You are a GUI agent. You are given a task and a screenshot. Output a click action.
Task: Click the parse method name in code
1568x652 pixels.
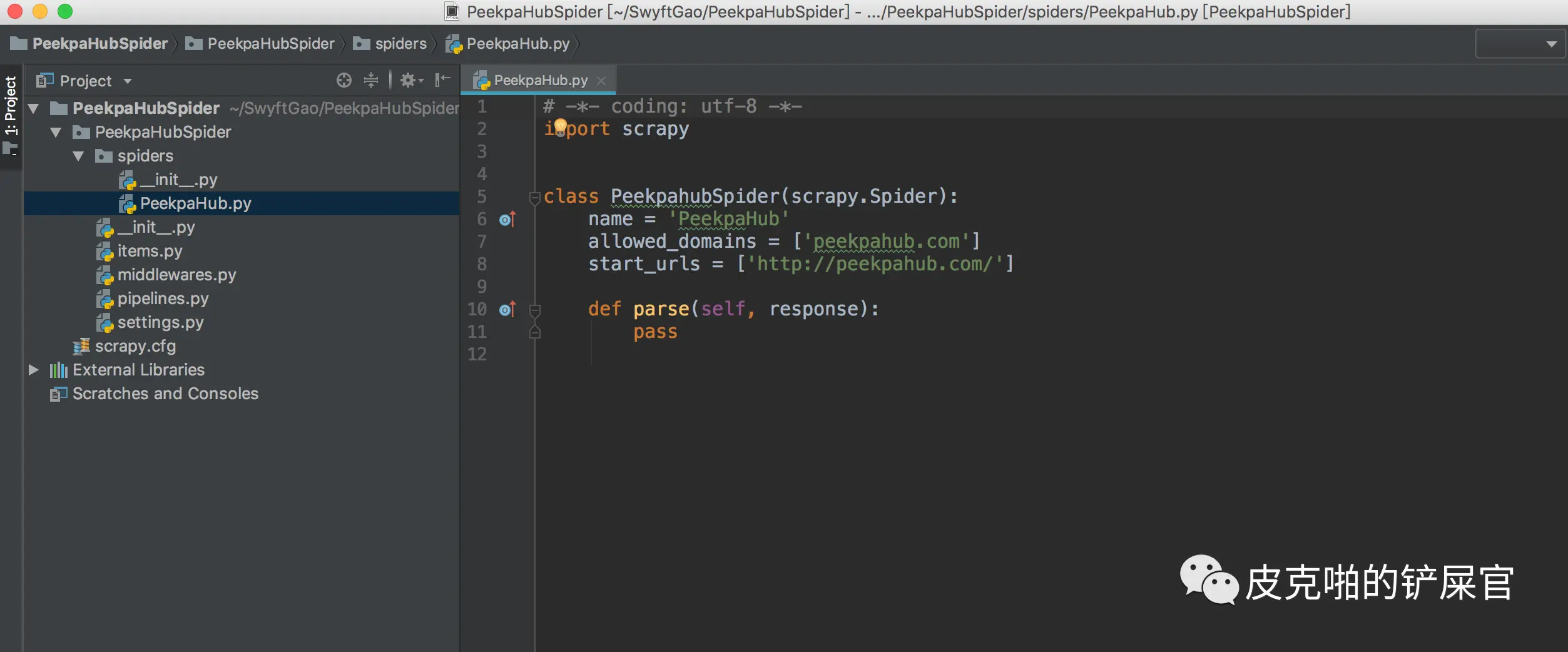click(661, 309)
